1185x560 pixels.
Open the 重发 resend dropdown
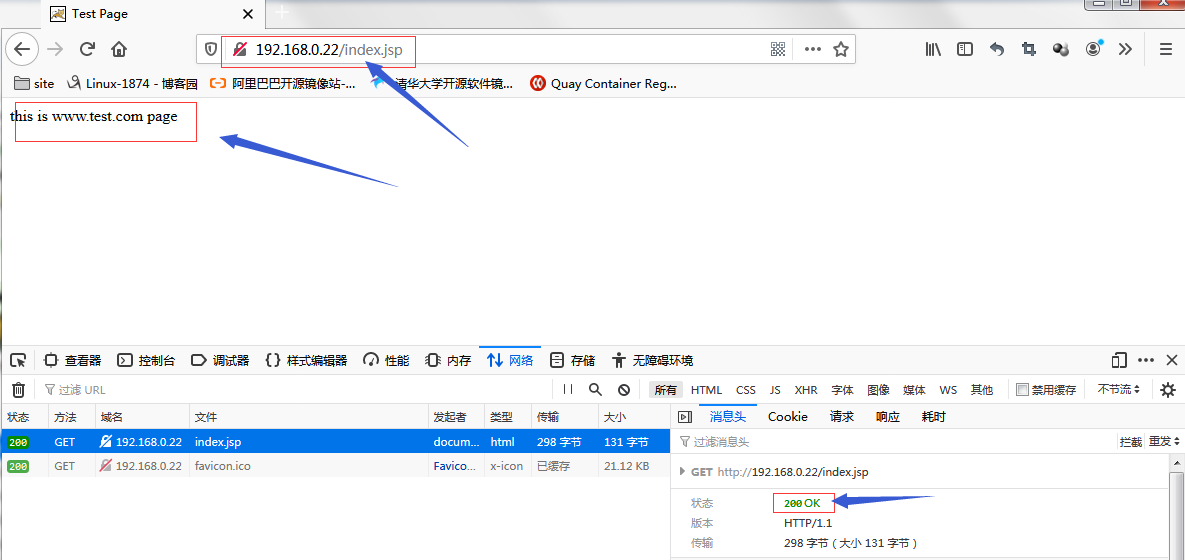coord(1164,442)
